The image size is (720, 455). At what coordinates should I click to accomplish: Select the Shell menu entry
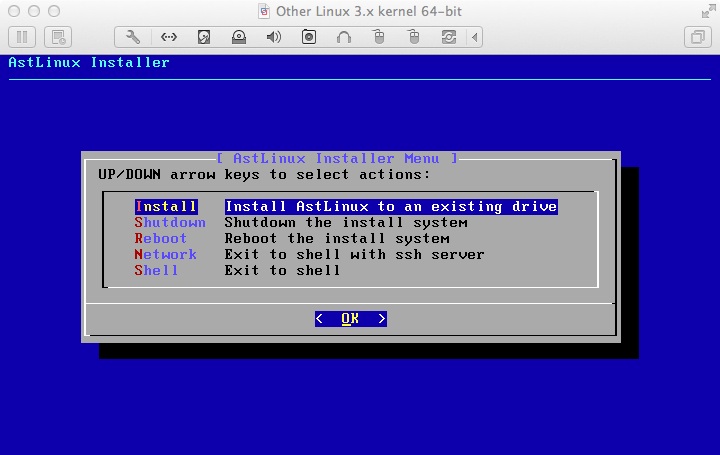coord(156,270)
